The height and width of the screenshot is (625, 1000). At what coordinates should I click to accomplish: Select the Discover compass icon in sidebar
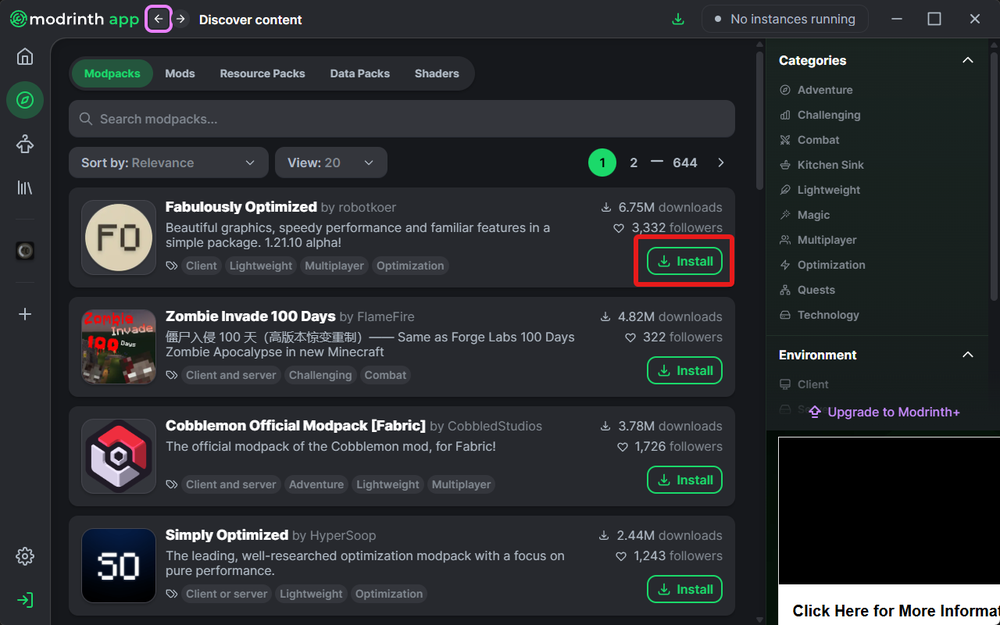point(24,100)
